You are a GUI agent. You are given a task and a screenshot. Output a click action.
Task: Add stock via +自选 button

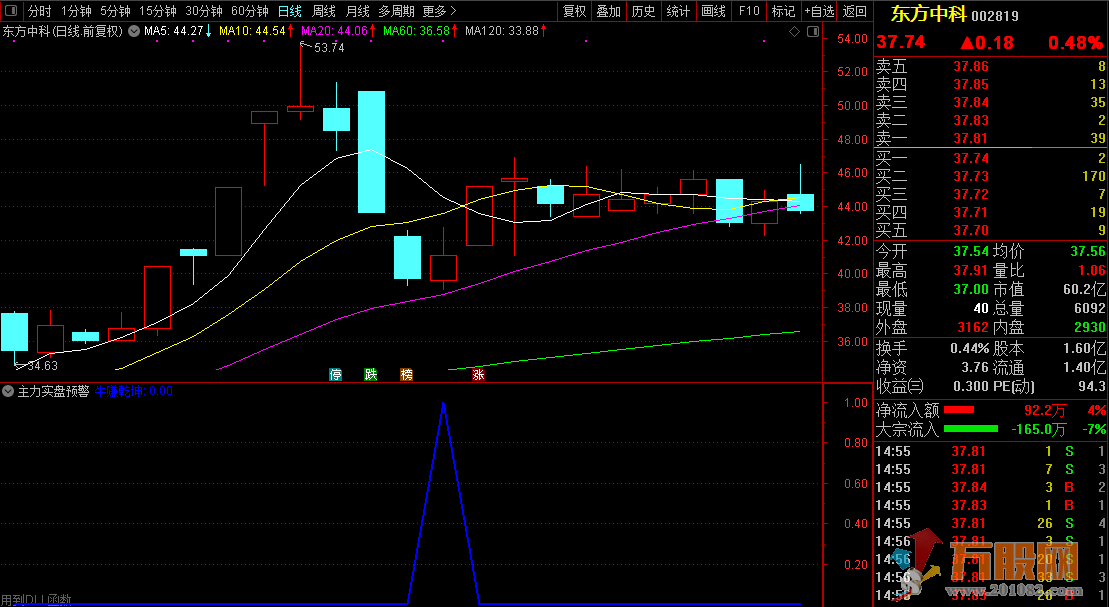[x=819, y=11]
